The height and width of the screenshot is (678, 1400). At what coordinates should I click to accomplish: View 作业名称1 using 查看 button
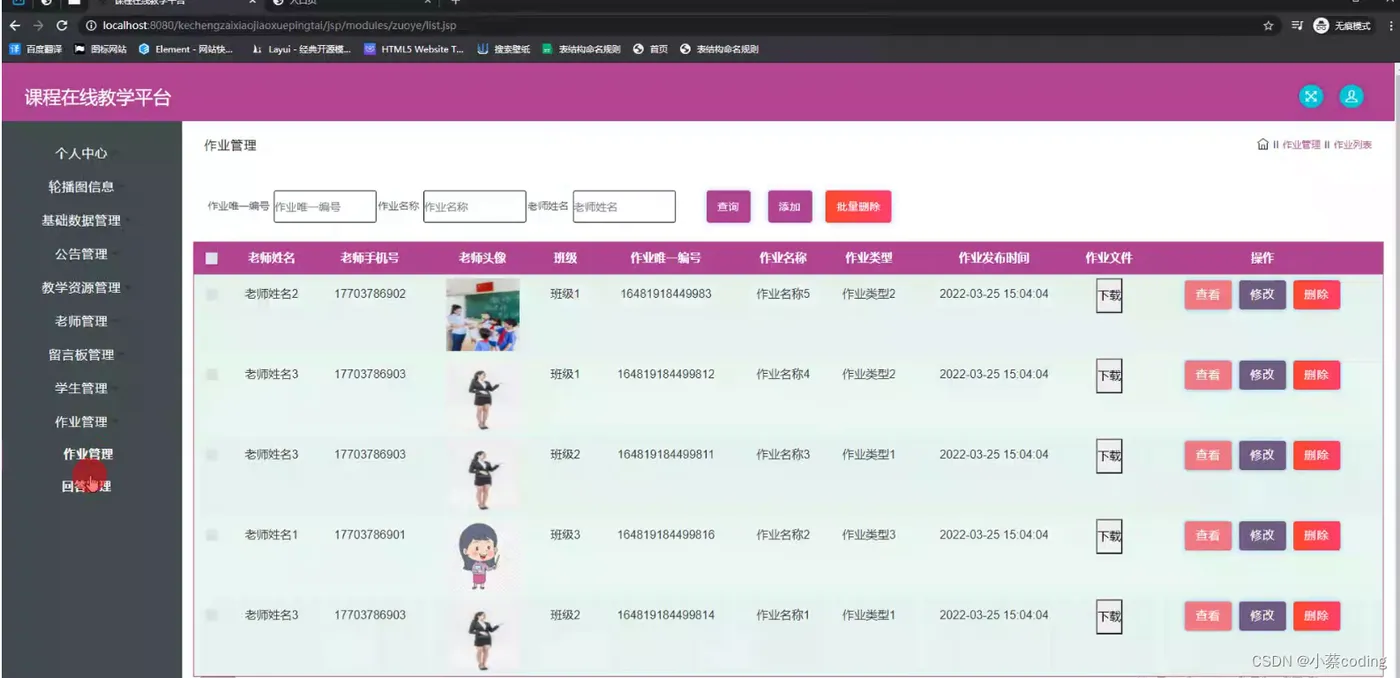click(x=1208, y=616)
